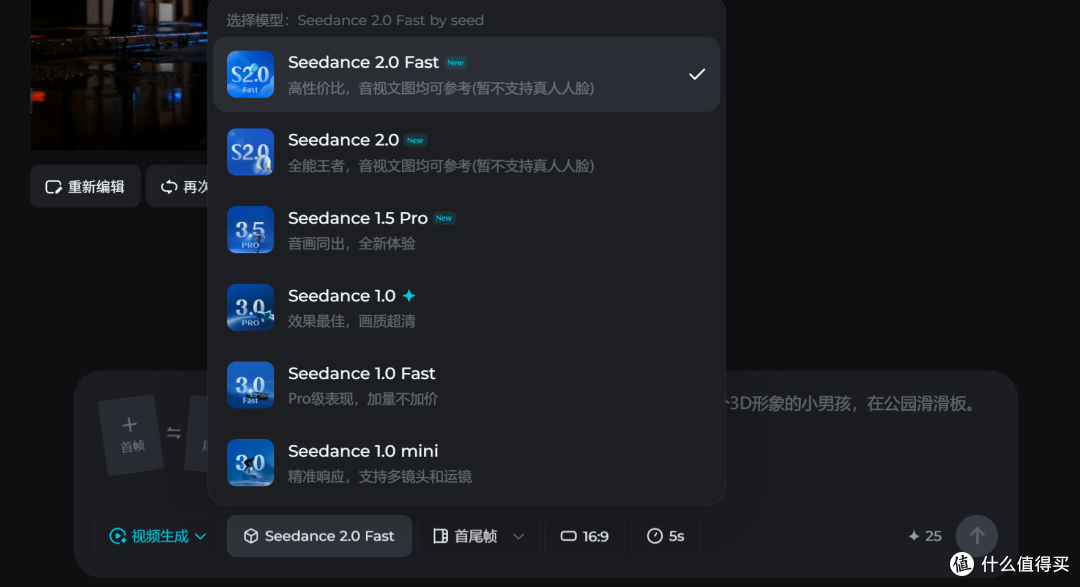
Task: Click the 25 credits indicator
Action: pyautogui.click(x=924, y=536)
